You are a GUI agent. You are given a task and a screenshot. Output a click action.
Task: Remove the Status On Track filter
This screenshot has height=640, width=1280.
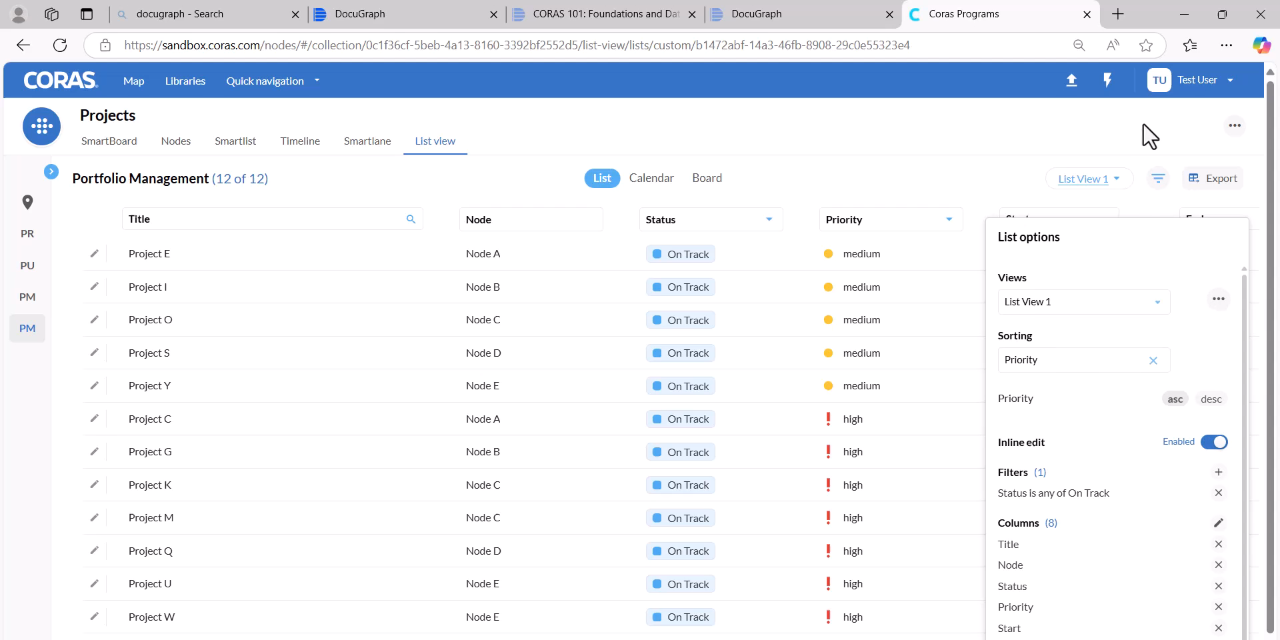[1218, 493]
